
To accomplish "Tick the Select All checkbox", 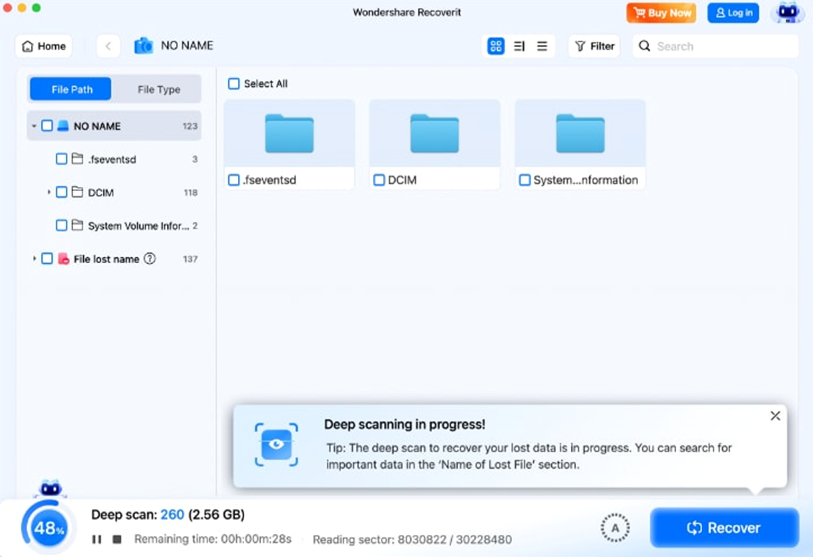I will 234,83.
